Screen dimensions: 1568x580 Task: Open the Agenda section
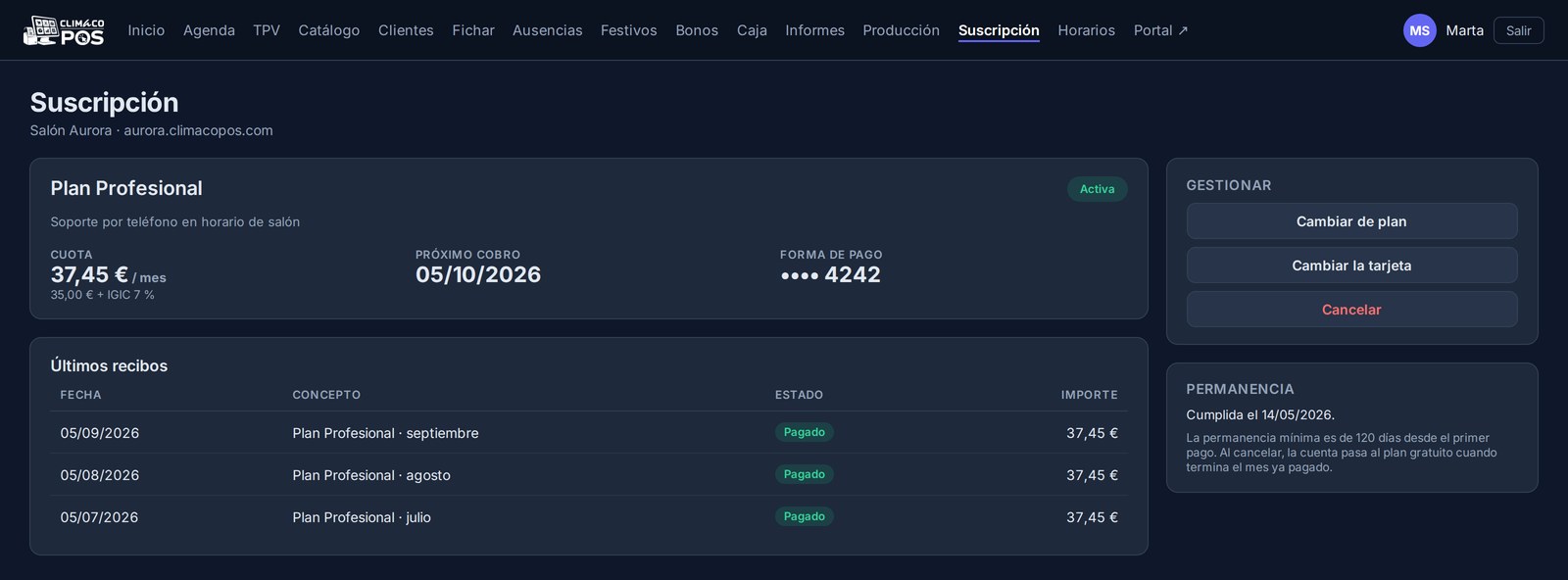coord(209,30)
